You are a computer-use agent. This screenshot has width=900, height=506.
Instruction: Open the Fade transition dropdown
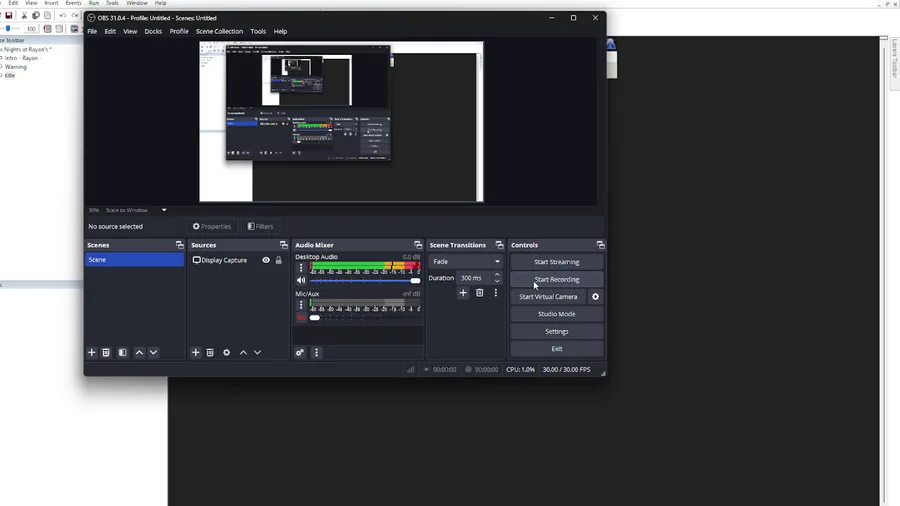pos(465,262)
